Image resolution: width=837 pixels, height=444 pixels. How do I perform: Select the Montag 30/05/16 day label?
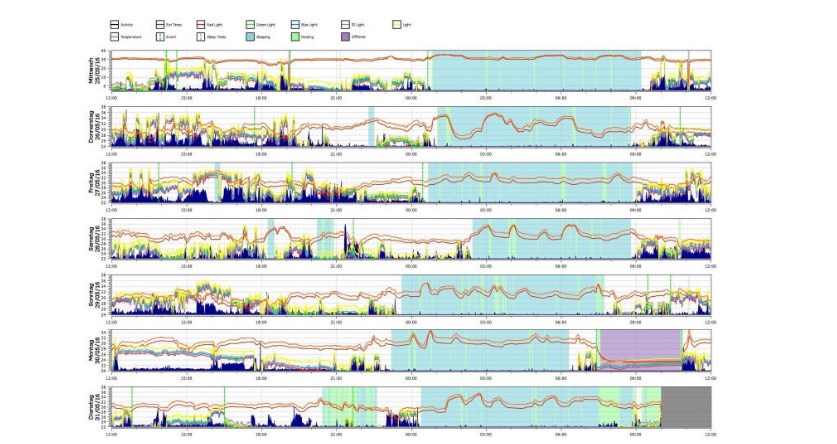tap(94, 351)
